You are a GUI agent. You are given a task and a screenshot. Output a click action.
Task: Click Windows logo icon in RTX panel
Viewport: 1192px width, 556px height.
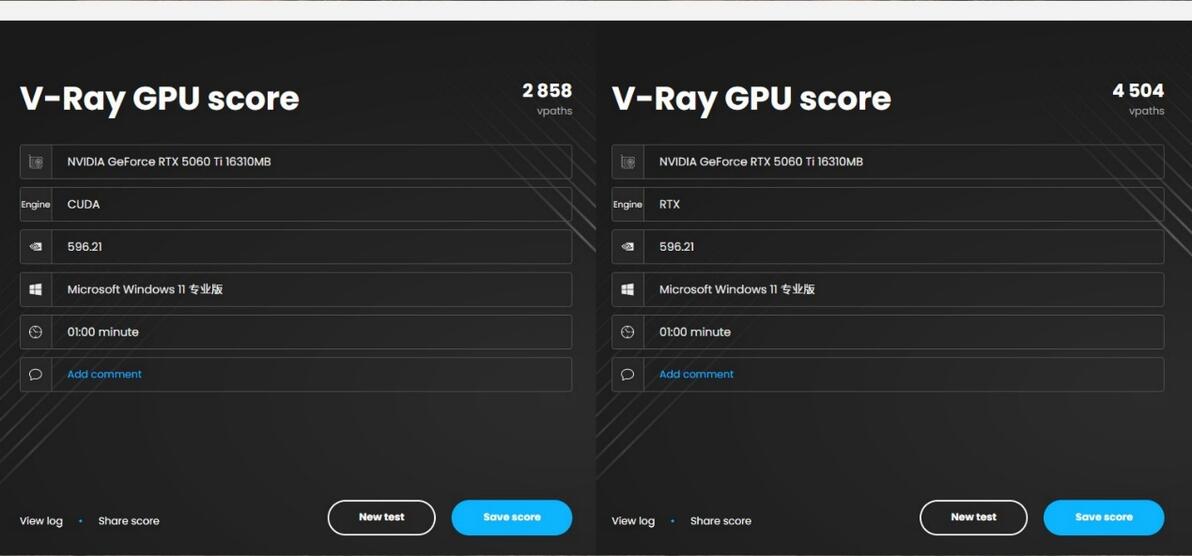click(x=628, y=290)
